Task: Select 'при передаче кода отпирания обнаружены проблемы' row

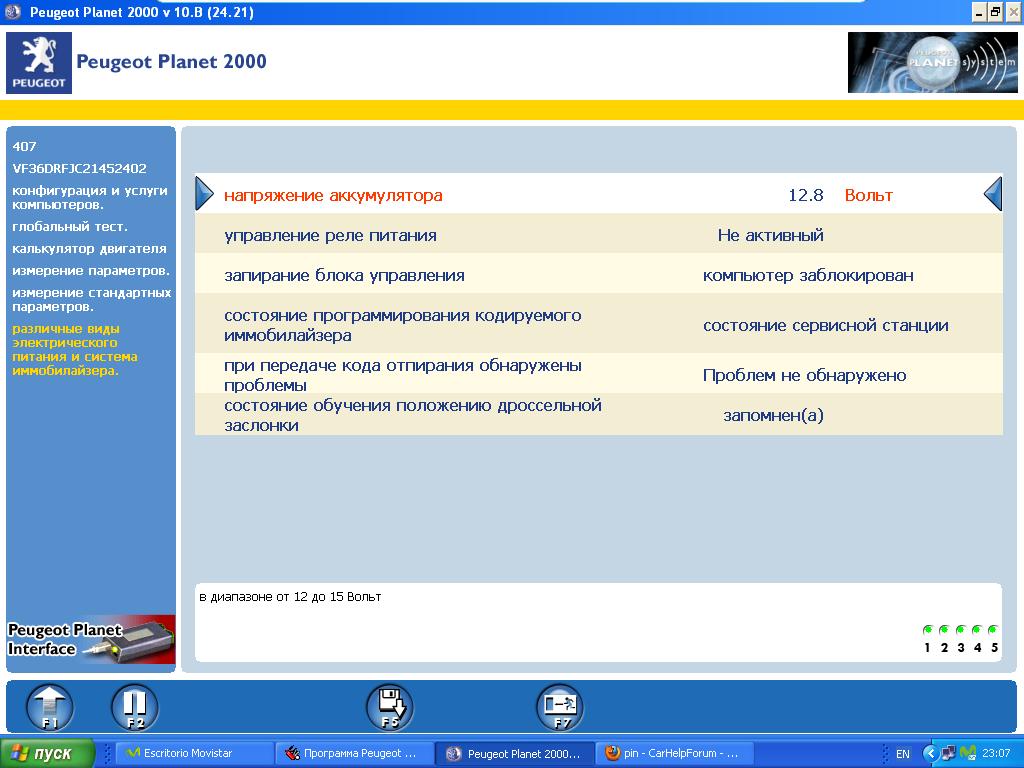Action: pyautogui.click(x=599, y=374)
